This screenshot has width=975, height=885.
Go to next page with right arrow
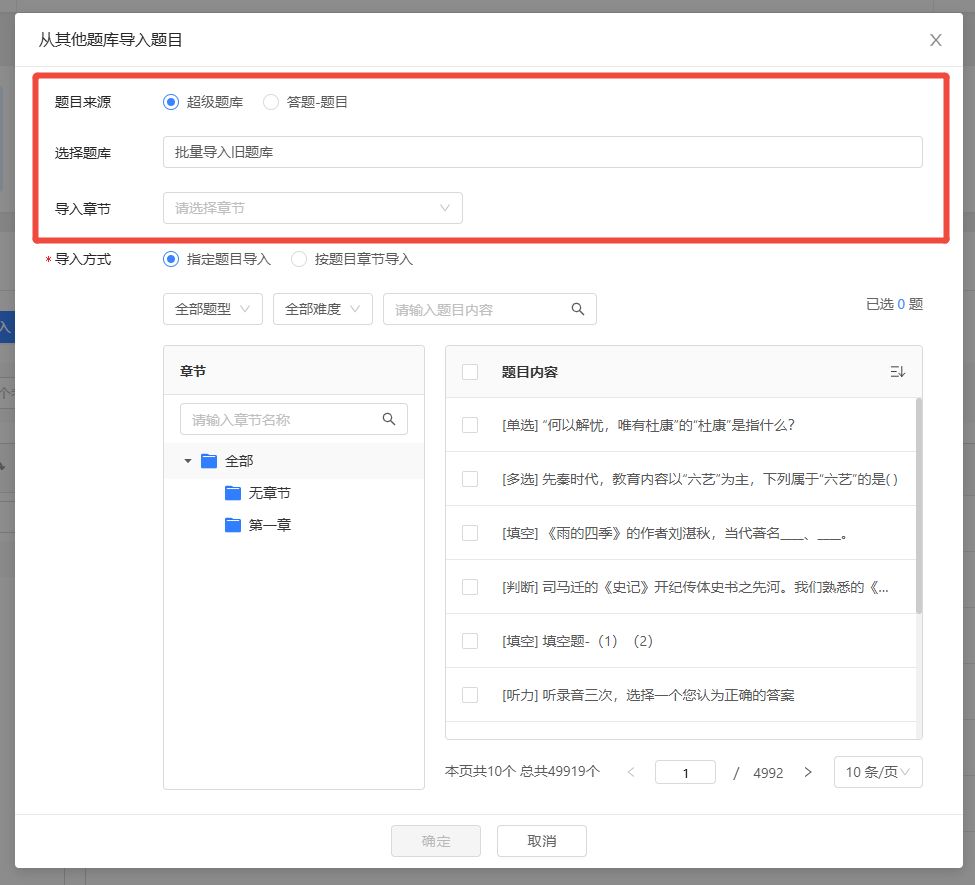[808, 773]
